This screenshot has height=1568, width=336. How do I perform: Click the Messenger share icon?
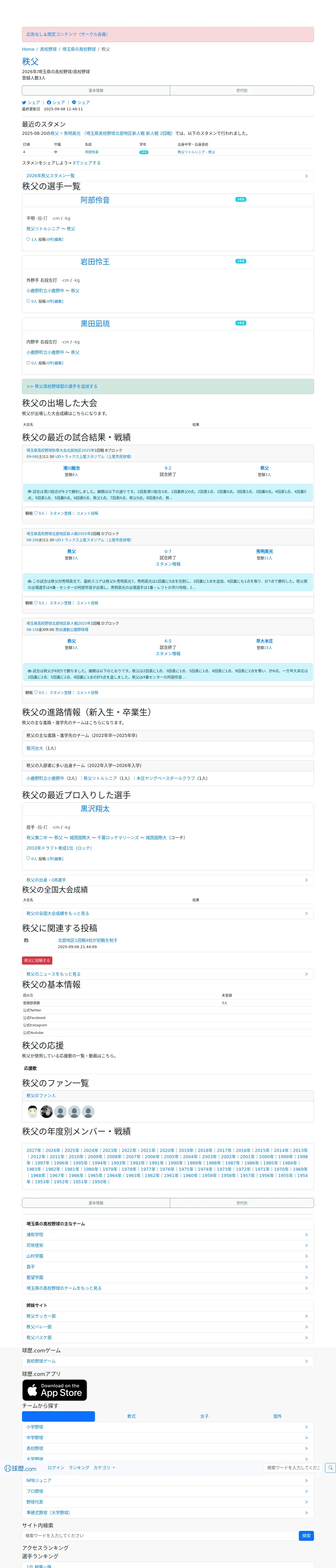(x=74, y=102)
